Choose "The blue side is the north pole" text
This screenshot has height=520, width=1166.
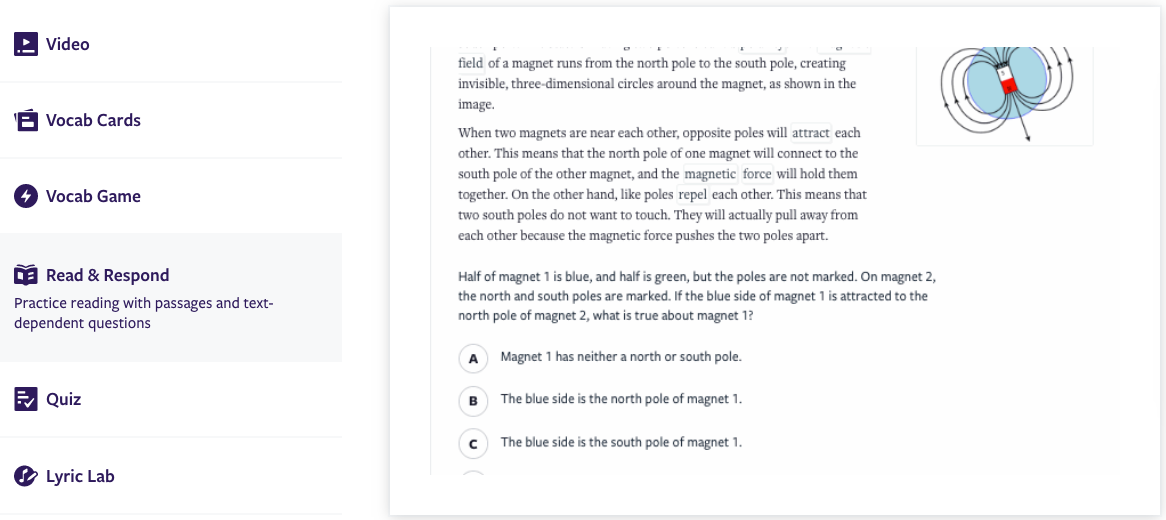pos(621,399)
